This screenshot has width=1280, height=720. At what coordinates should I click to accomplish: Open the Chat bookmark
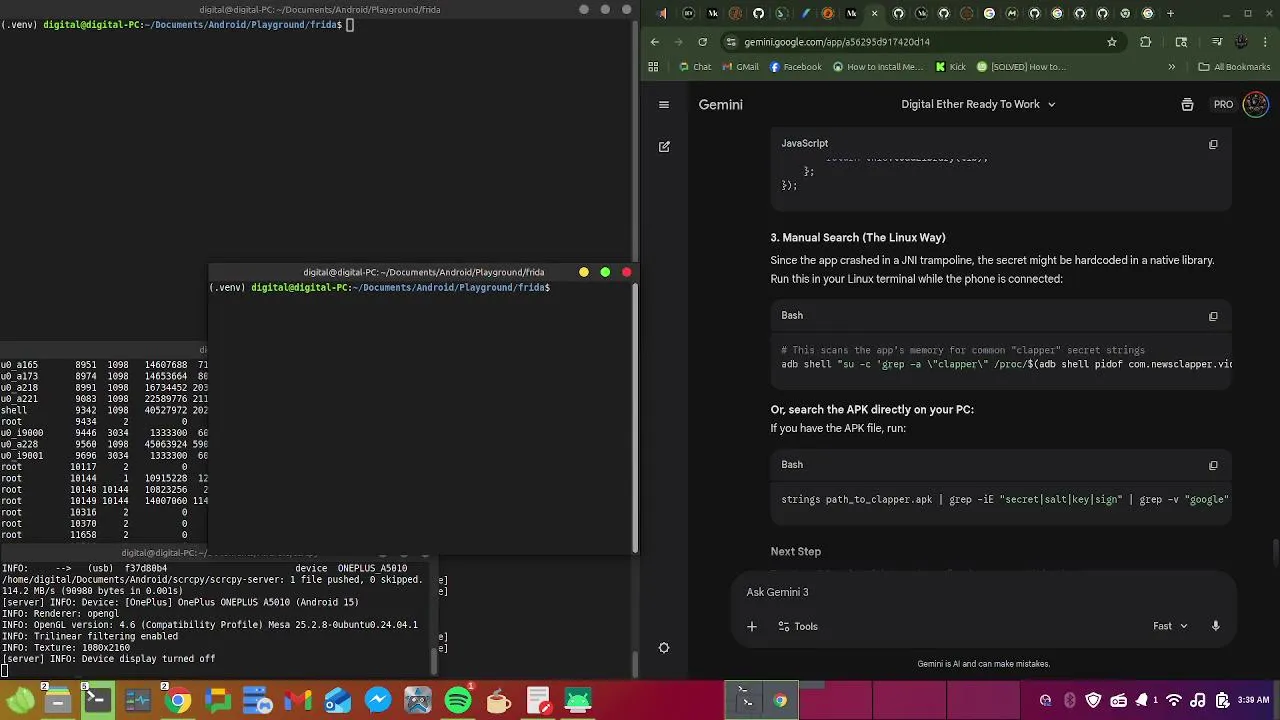pos(695,67)
